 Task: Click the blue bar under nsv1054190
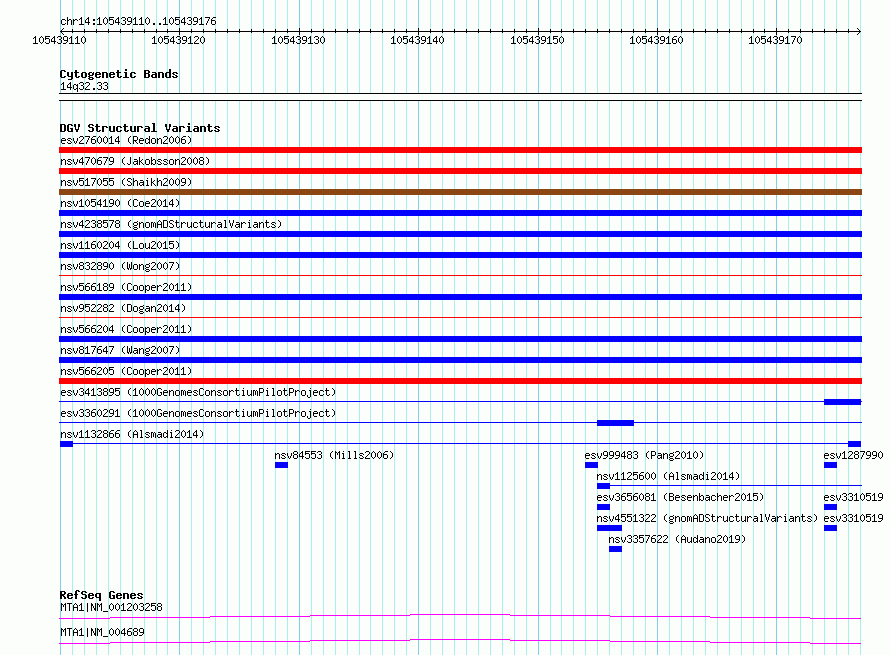pos(460,213)
